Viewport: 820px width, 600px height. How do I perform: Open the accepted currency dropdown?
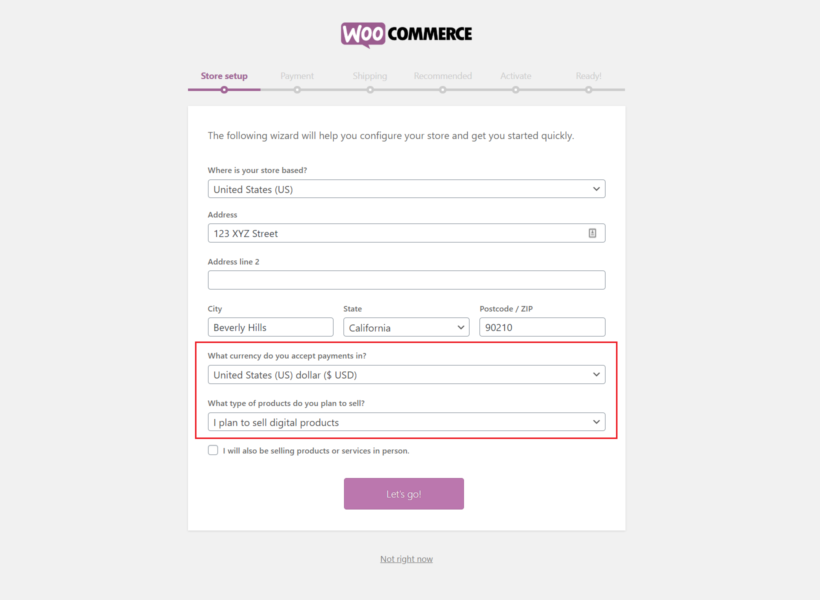pos(406,374)
